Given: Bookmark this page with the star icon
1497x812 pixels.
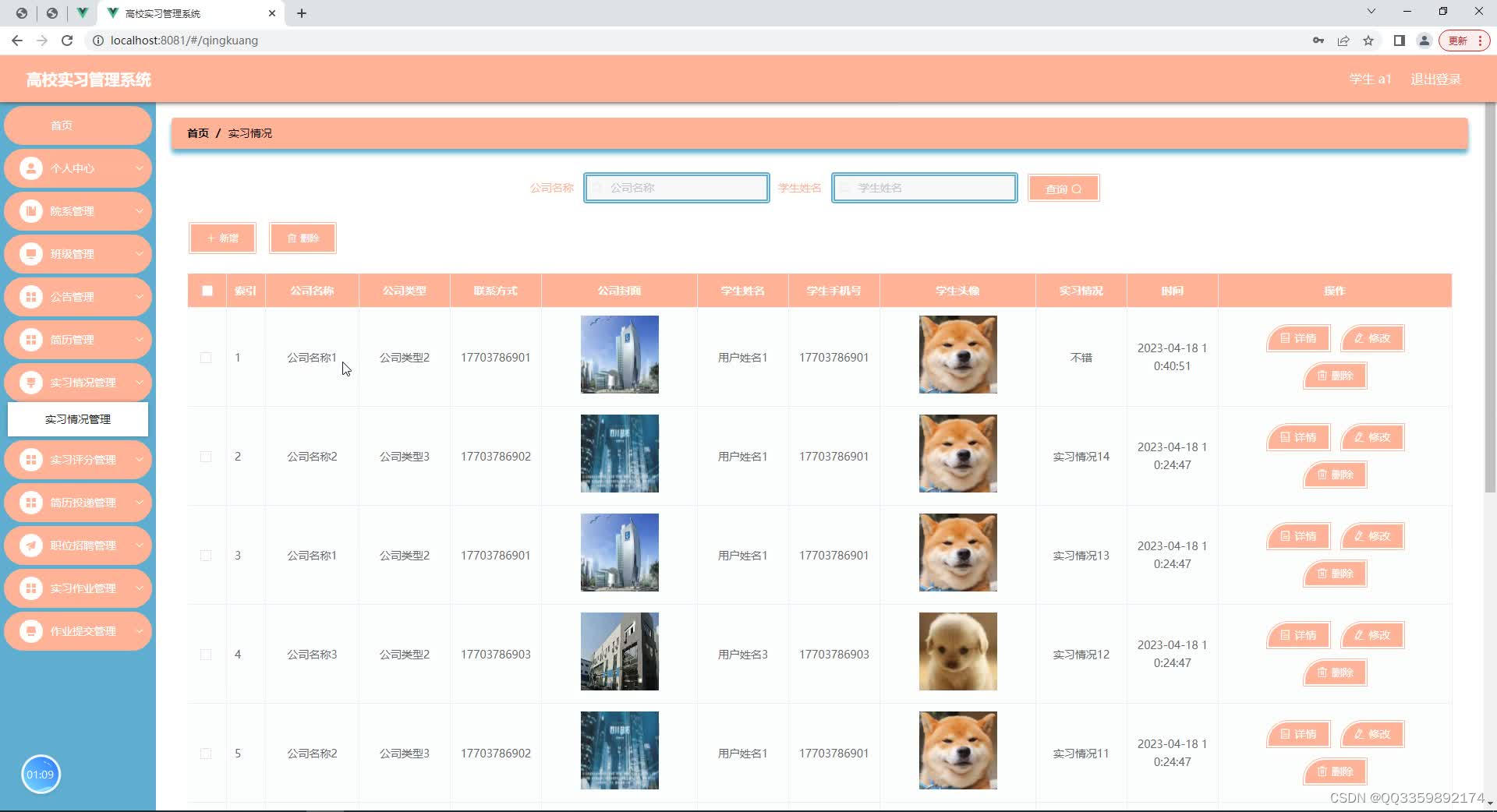Looking at the screenshot, I should [x=1368, y=41].
